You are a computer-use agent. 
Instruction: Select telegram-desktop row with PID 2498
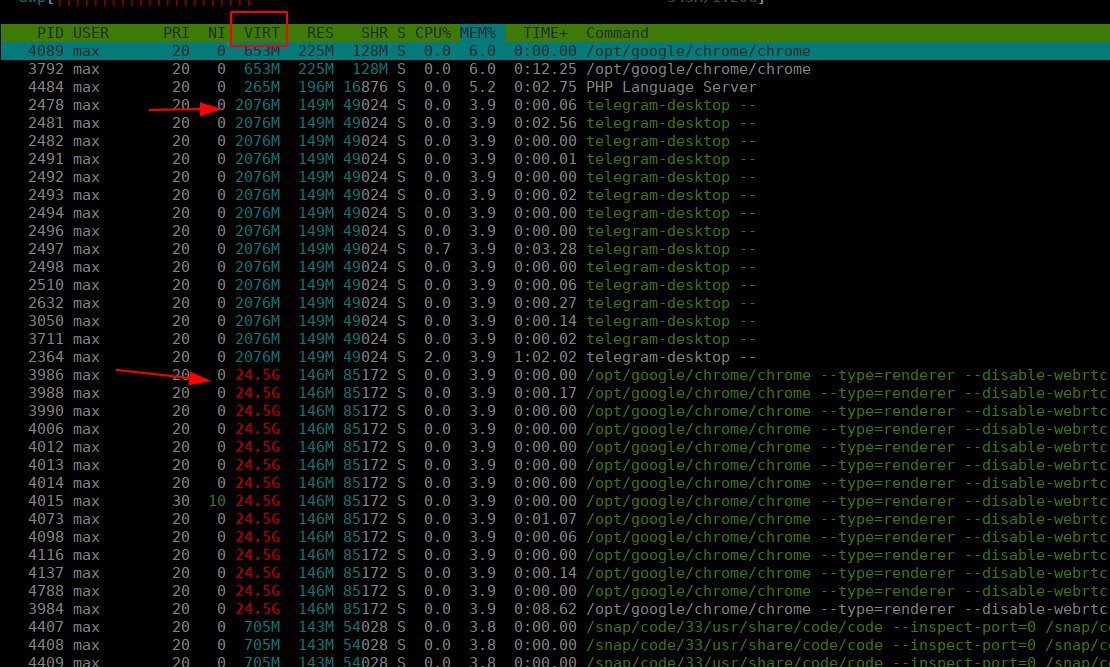[555, 267]
